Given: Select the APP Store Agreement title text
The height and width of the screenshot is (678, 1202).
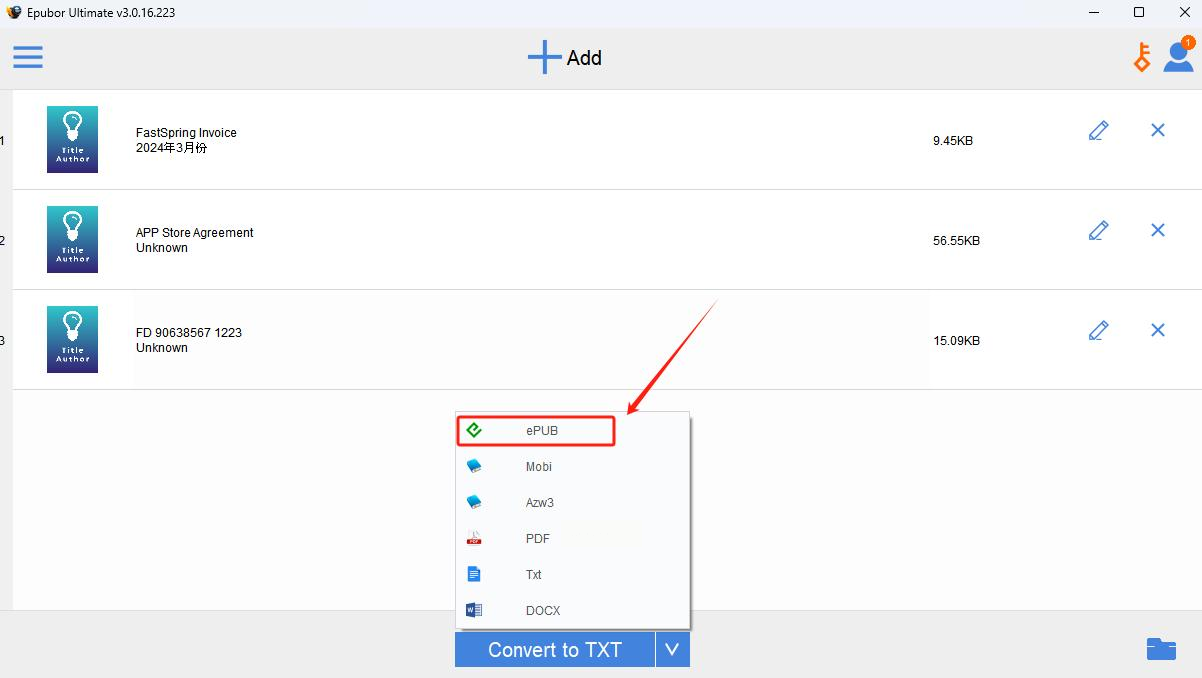Looking at the screenshot, I should click(195, 233).
